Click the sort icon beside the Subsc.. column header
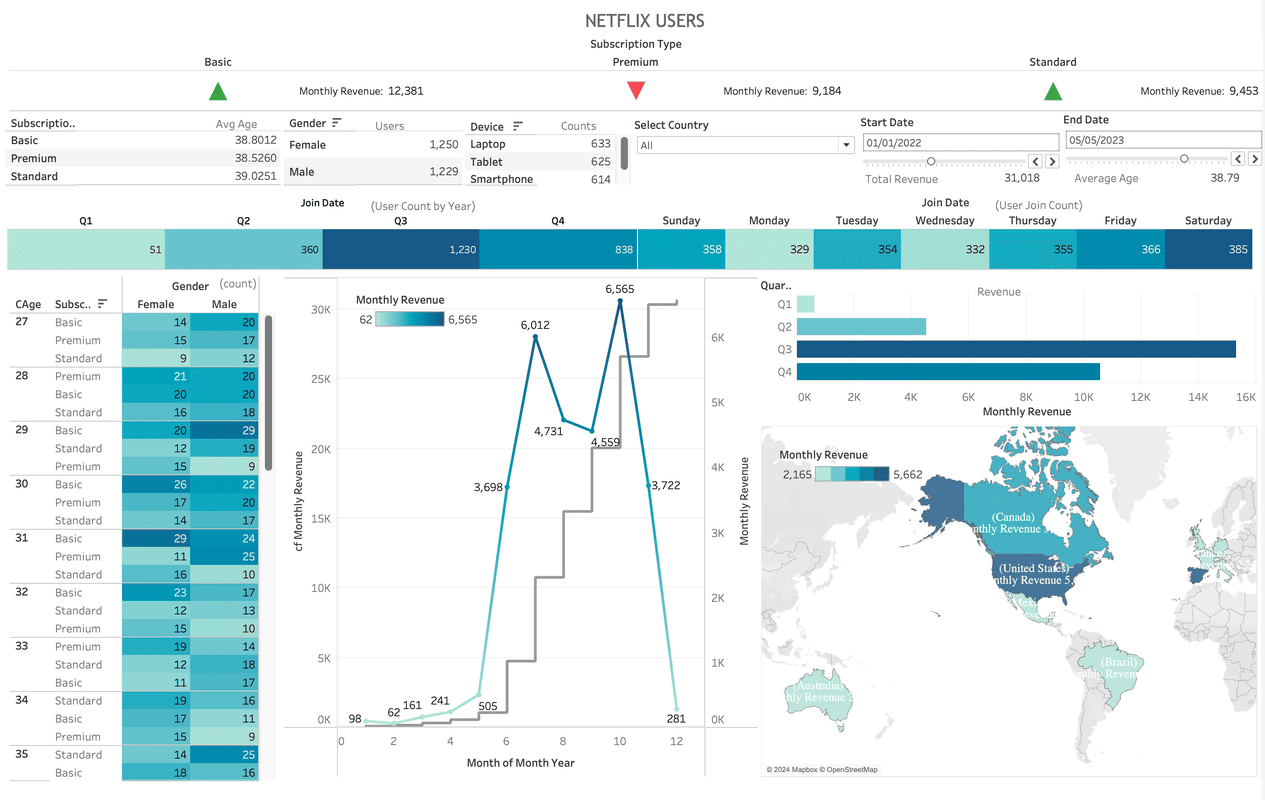The image size is (1265, 800). (102, 304)
